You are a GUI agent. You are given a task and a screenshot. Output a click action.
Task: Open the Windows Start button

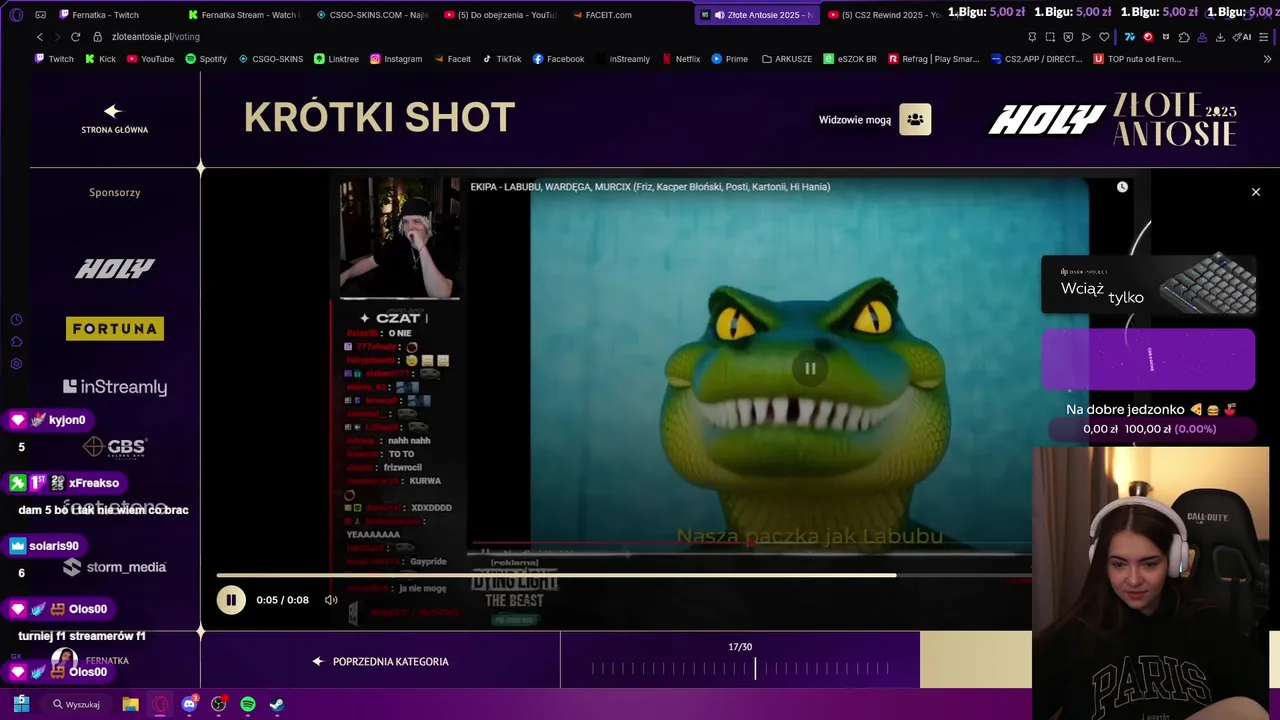21,704
